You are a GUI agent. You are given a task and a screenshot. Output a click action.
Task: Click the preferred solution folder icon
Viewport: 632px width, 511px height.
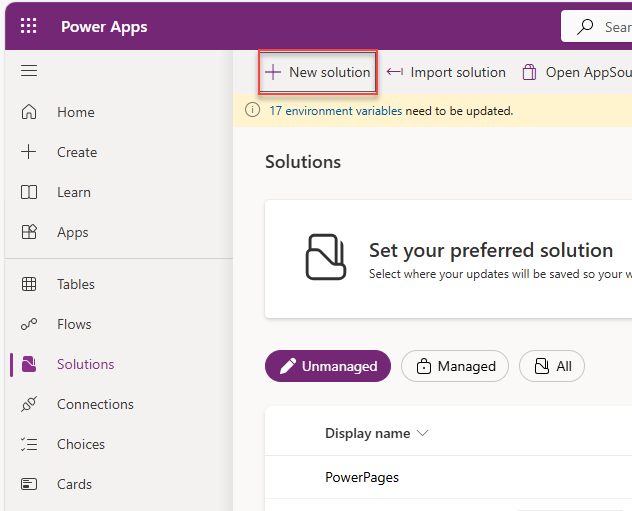326,257
